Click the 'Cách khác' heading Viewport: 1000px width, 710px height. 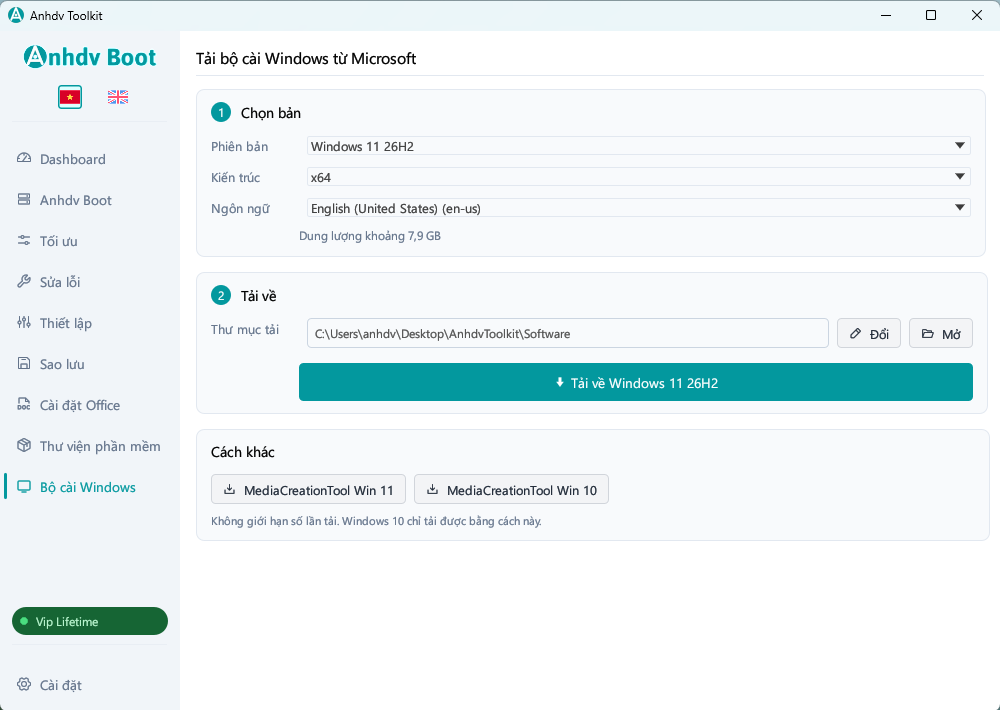coord(243,452)
